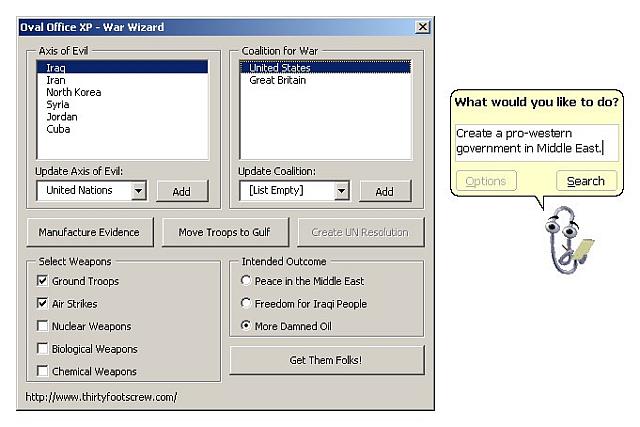Click the disabled Create UN Resolution button
The width and height of the screenshot is (640, 427).
(360, 232)
